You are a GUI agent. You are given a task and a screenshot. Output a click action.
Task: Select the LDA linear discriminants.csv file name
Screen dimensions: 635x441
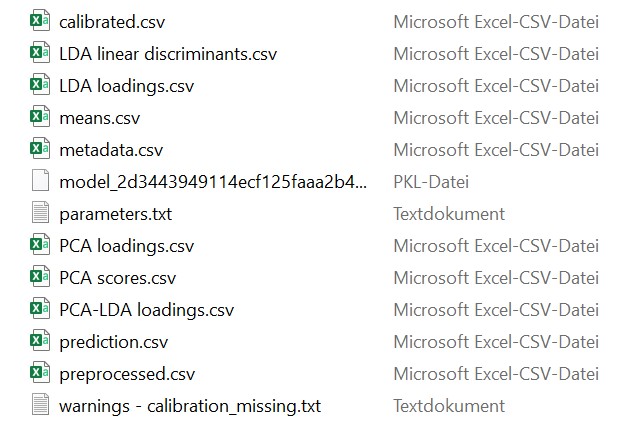click(x=168, y=54)
